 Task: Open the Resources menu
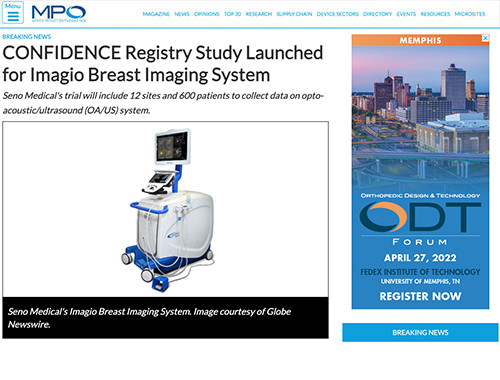pyautogui.click(x=435, y=14)
